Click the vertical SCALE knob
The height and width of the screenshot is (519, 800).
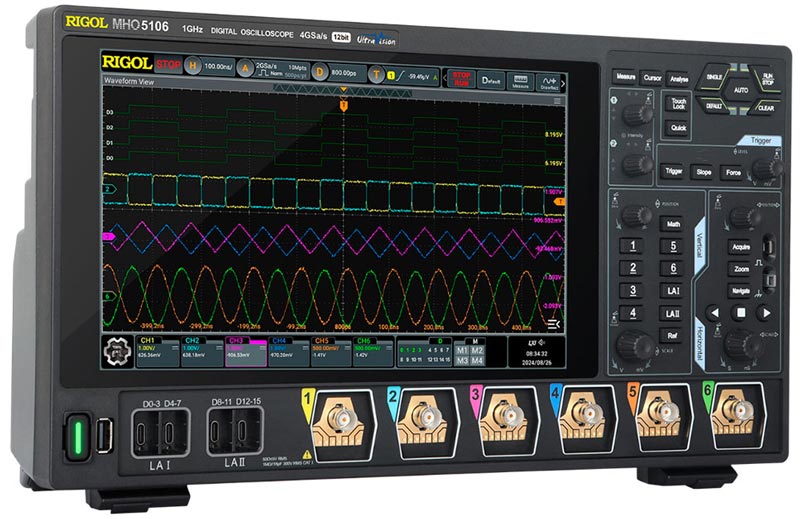pyautogui.click(x=634, y=345)
